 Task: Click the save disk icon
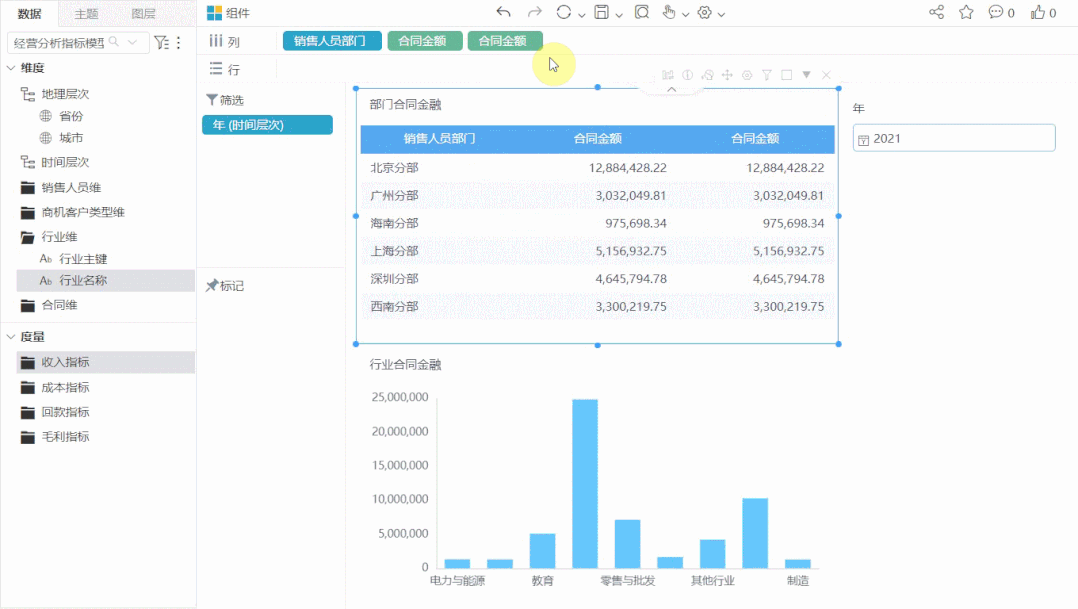click(602, 12)
